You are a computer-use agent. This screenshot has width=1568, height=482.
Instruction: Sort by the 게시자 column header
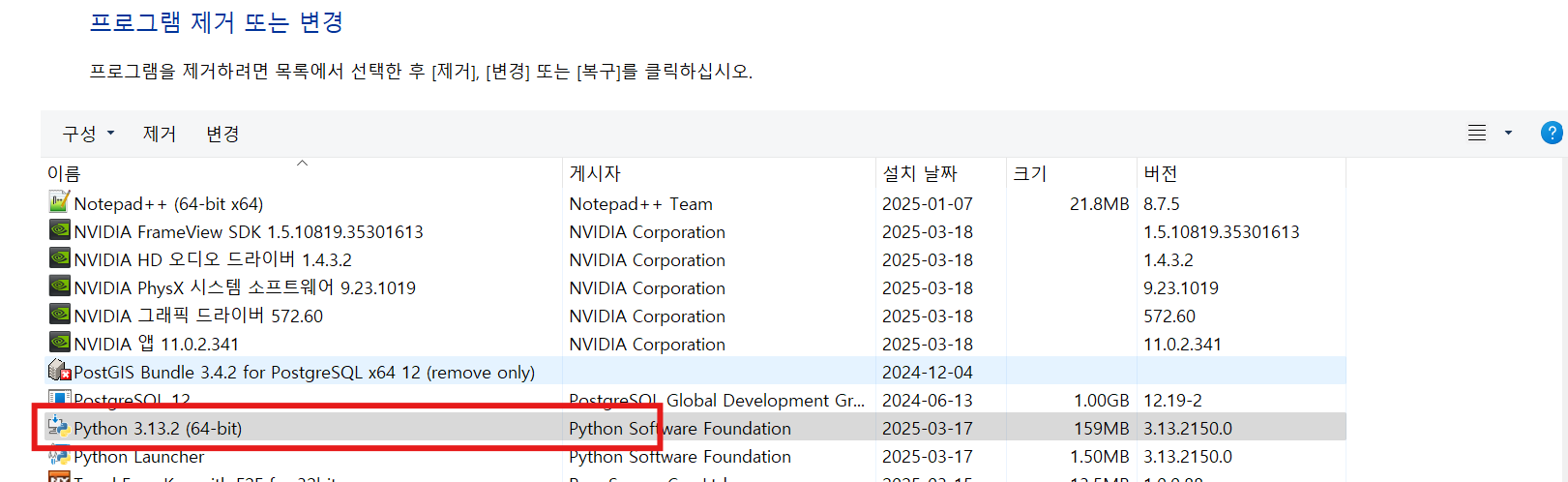[x=719, y=173]
